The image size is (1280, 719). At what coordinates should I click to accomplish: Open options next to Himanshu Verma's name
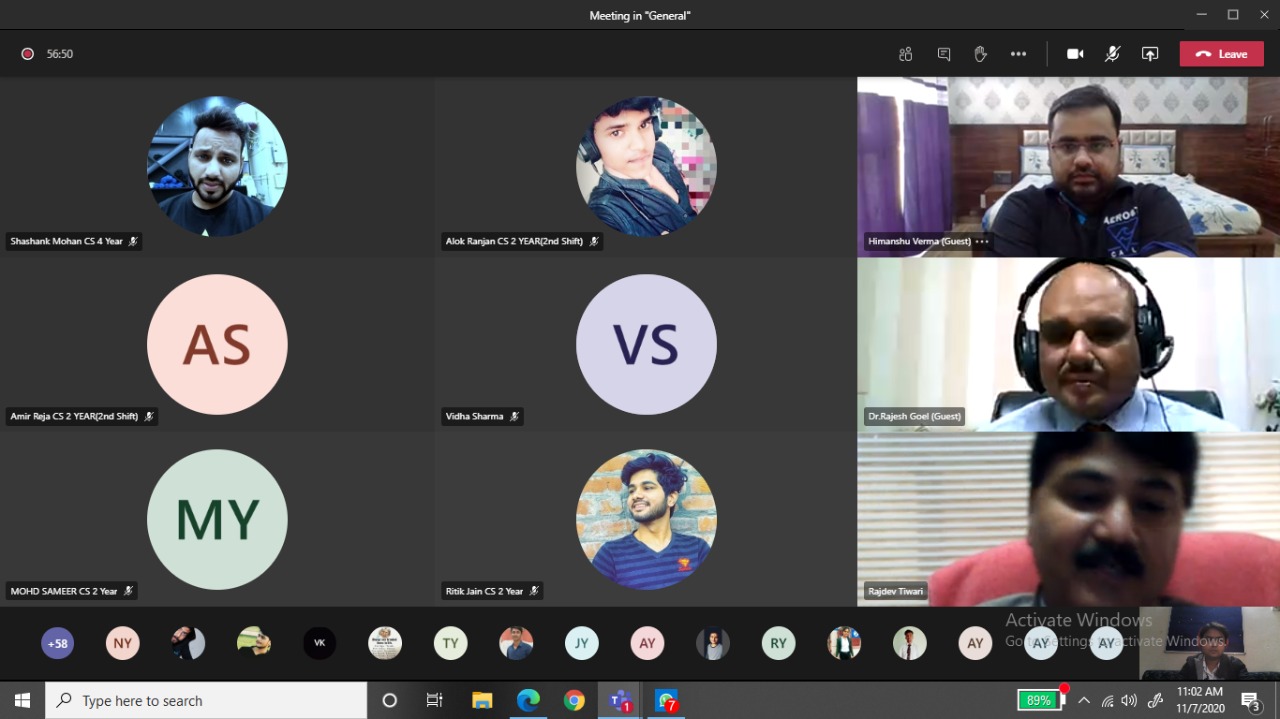pos(982,241)
